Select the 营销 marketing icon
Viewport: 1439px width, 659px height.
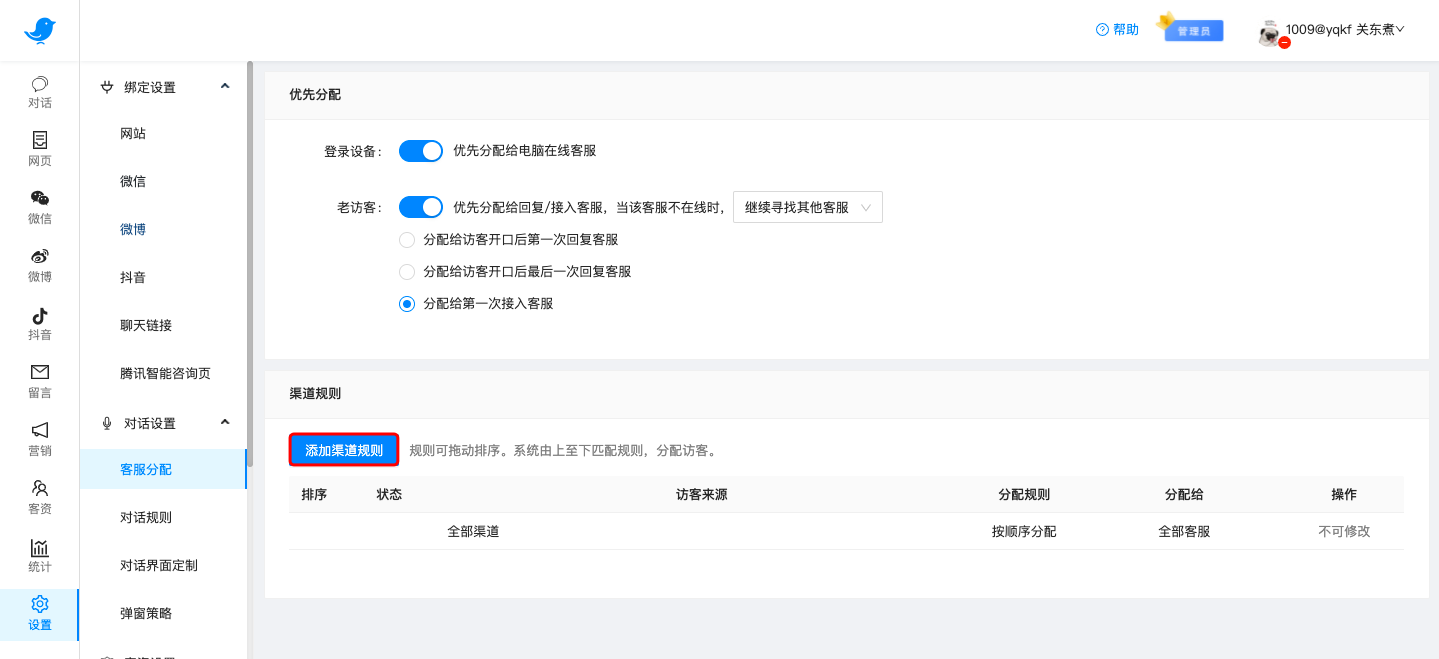tap(39, 439)
